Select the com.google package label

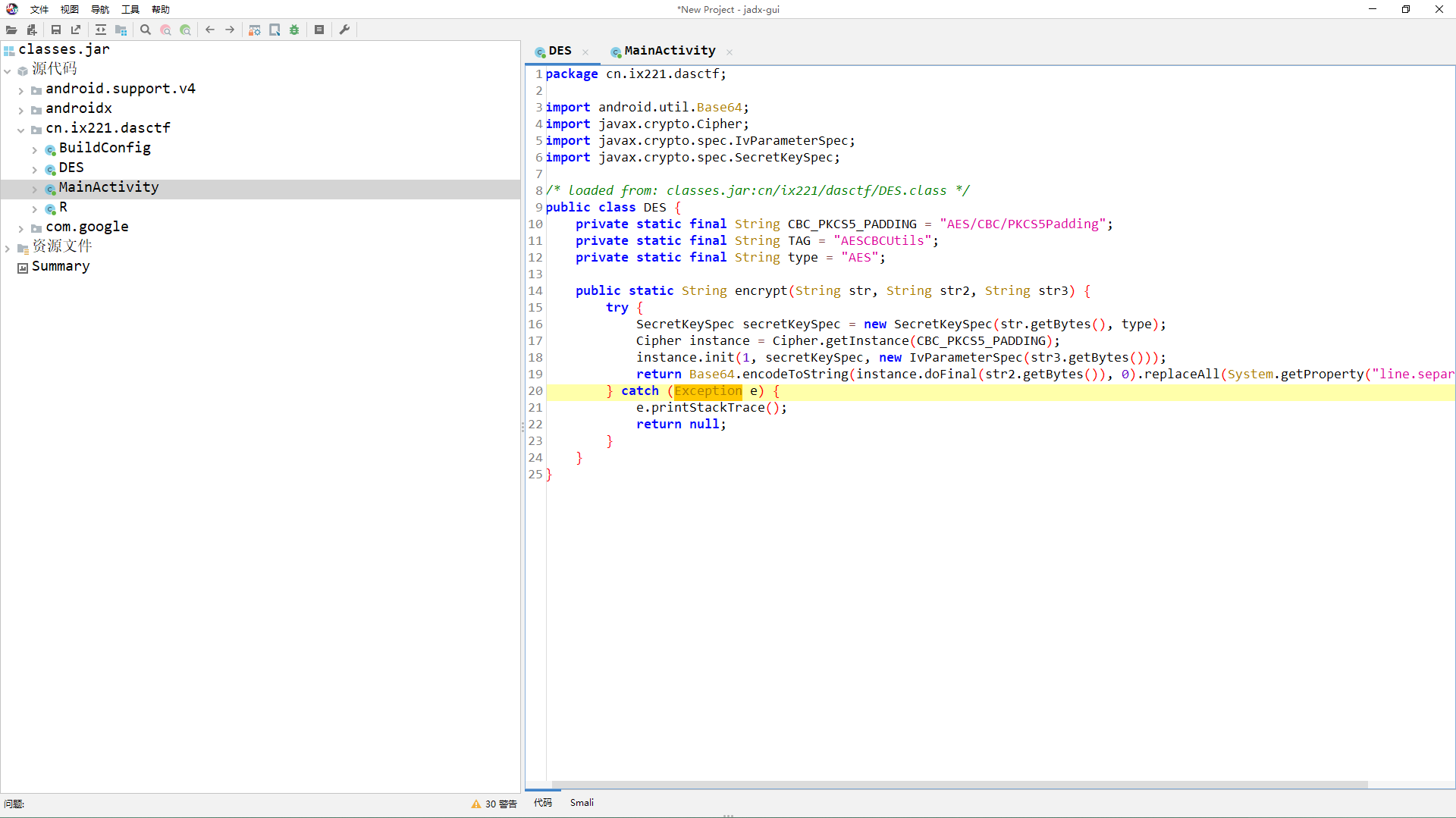[87, 227]
